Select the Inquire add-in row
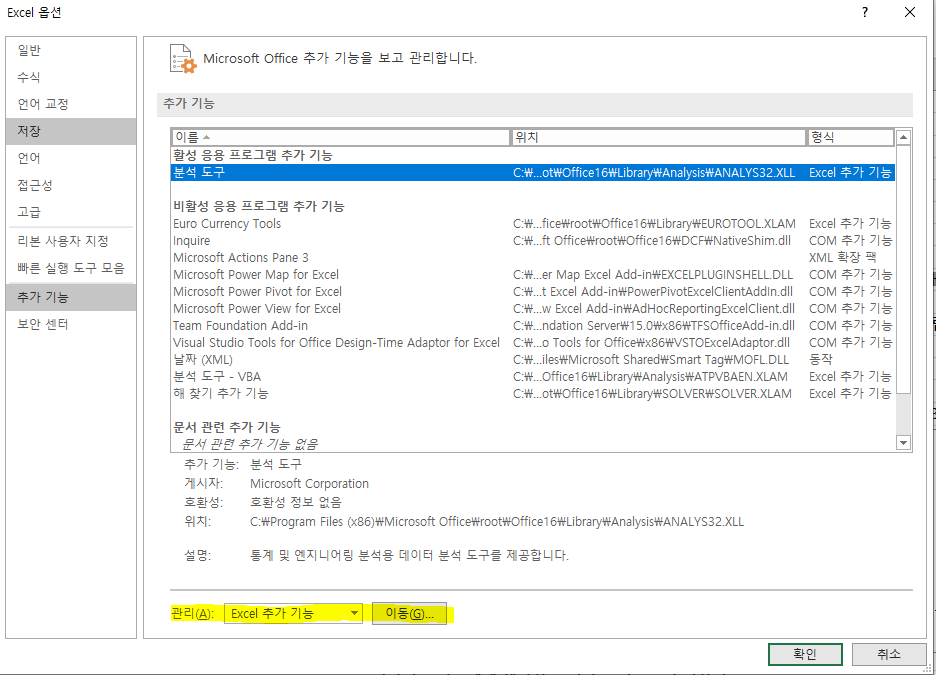This screenshot has height=675, width=936. click(x=533, y=241)
